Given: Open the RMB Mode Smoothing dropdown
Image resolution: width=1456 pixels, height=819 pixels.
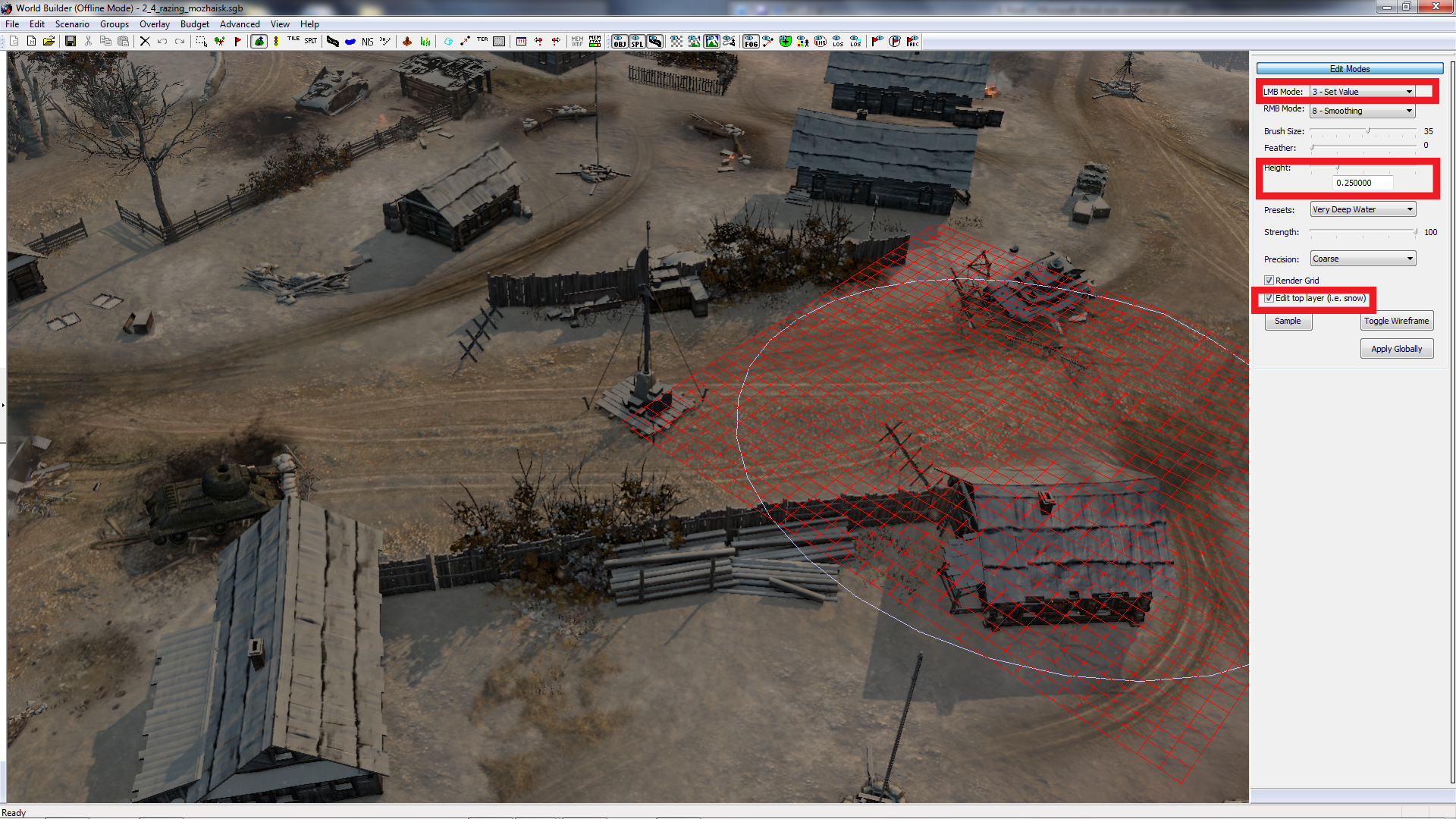Looking at the screenshot, I should pos(1363,111).
